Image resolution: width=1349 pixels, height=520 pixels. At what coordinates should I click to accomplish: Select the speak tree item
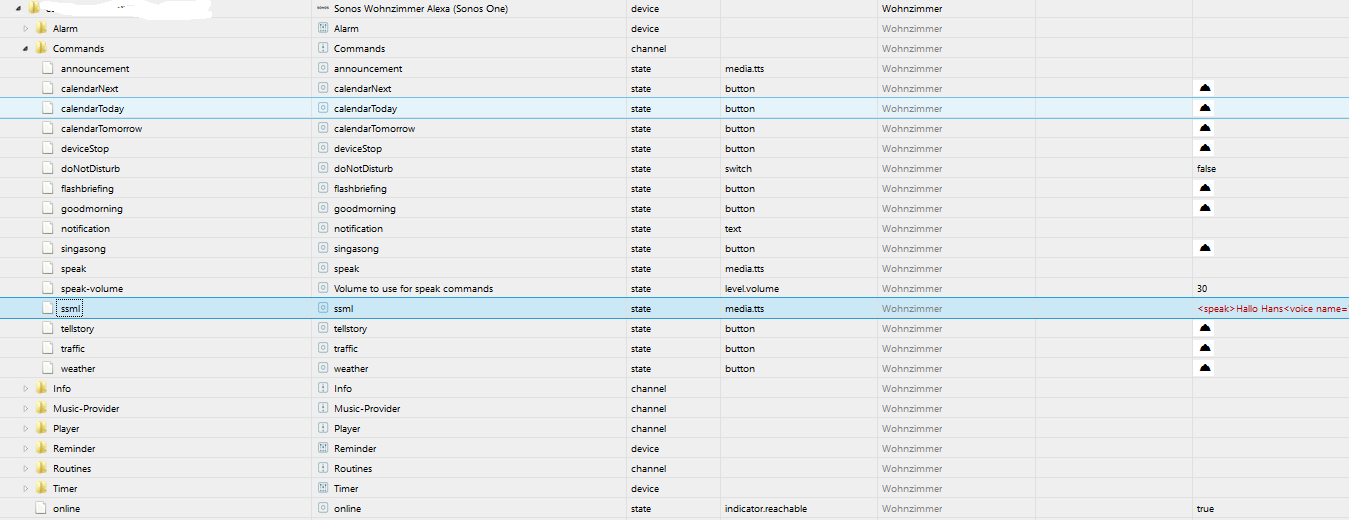pos(73,268)
